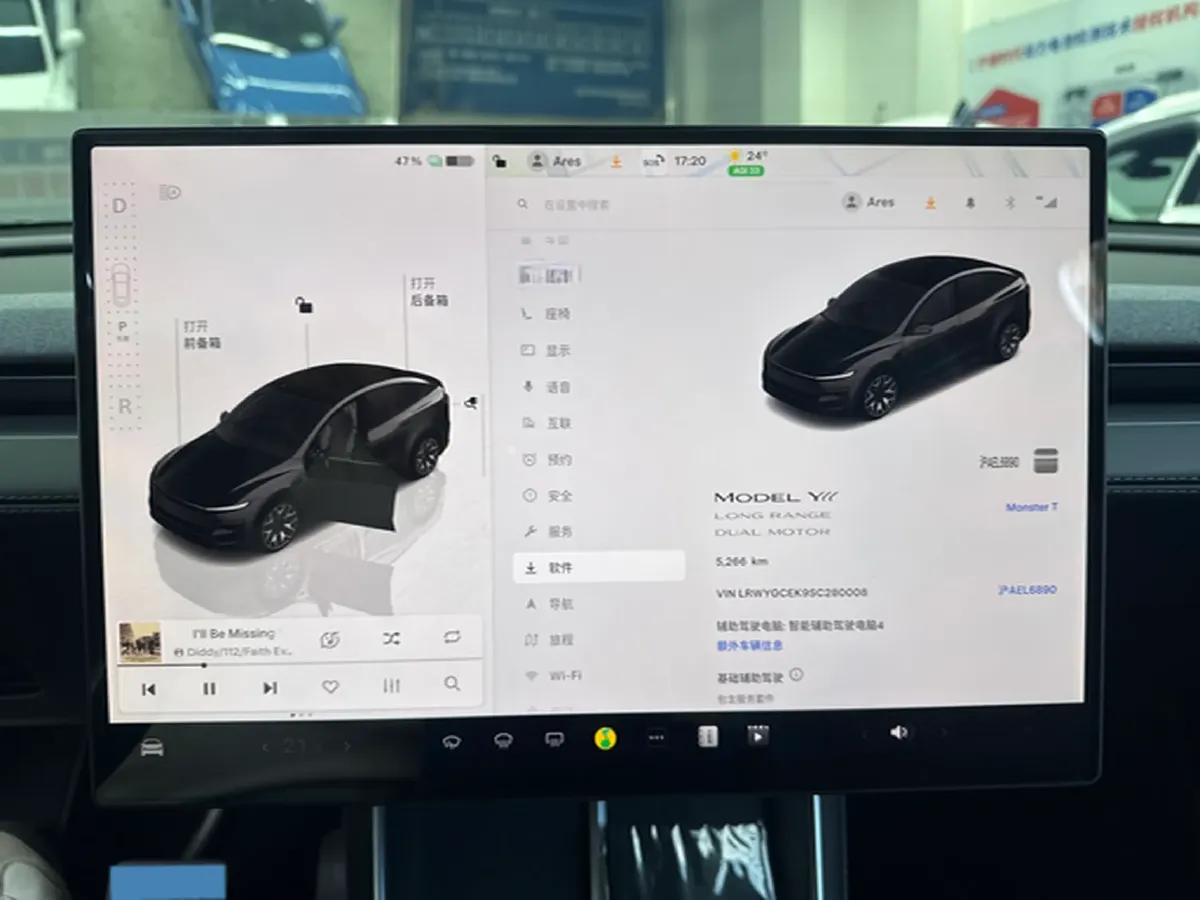The height and width of the screenshot is (900, 1200).
Task: Decrease volume with arrow left of speaker
Action: [864, 733]
